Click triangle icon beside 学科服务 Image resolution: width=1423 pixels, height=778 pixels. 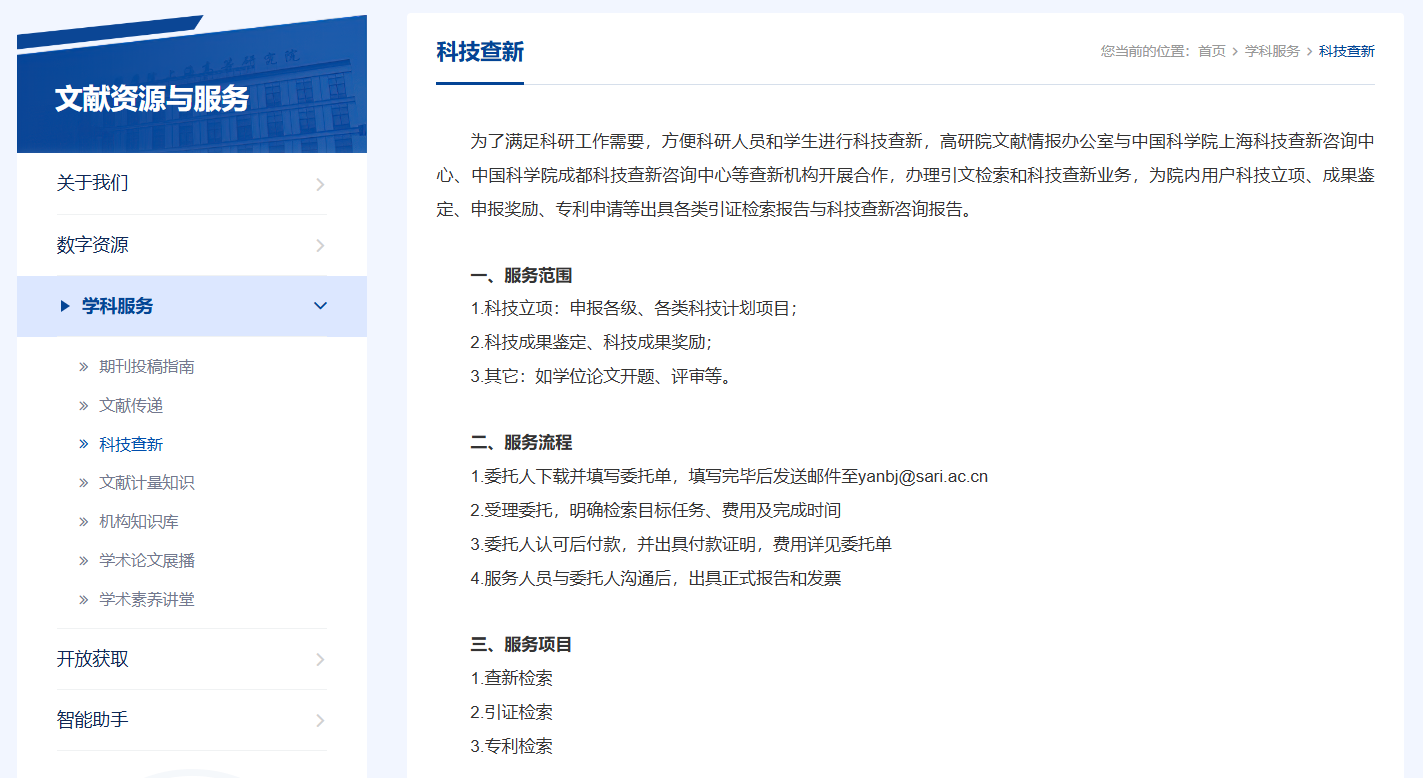(x=65, y=306)
